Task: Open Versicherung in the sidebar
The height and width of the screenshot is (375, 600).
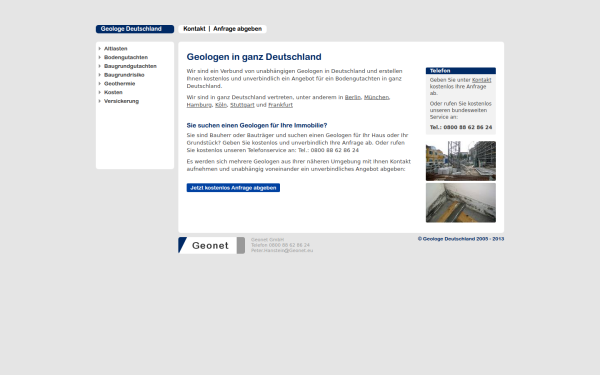Action: click(x=121, y=101)
